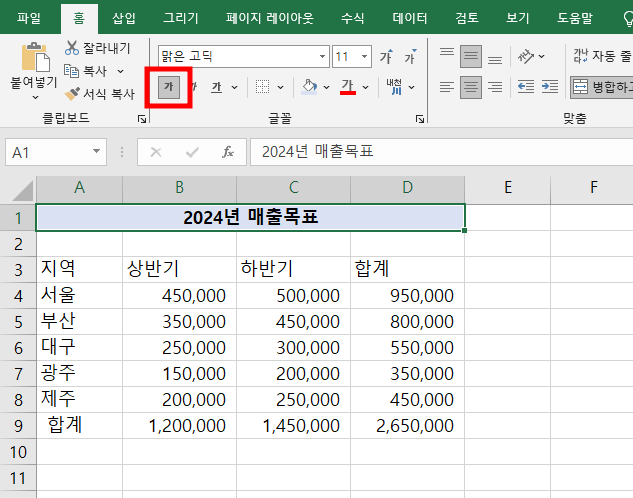This screenshot has width=633, height=498.
Task: Select the 하반기 header cell
Action: [293, 270]
